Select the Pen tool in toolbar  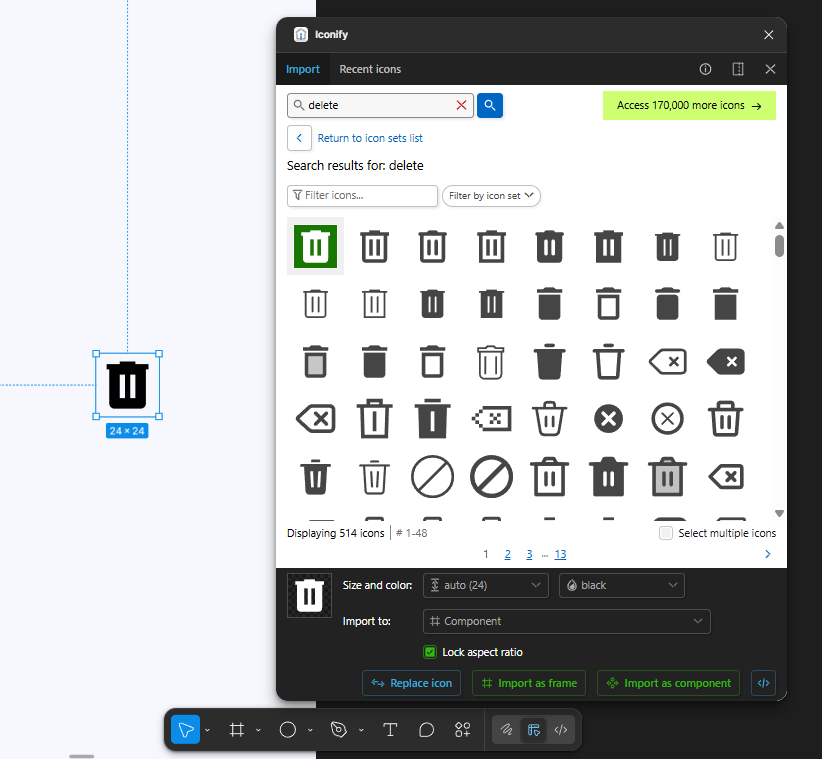click(x=339, y=730)
